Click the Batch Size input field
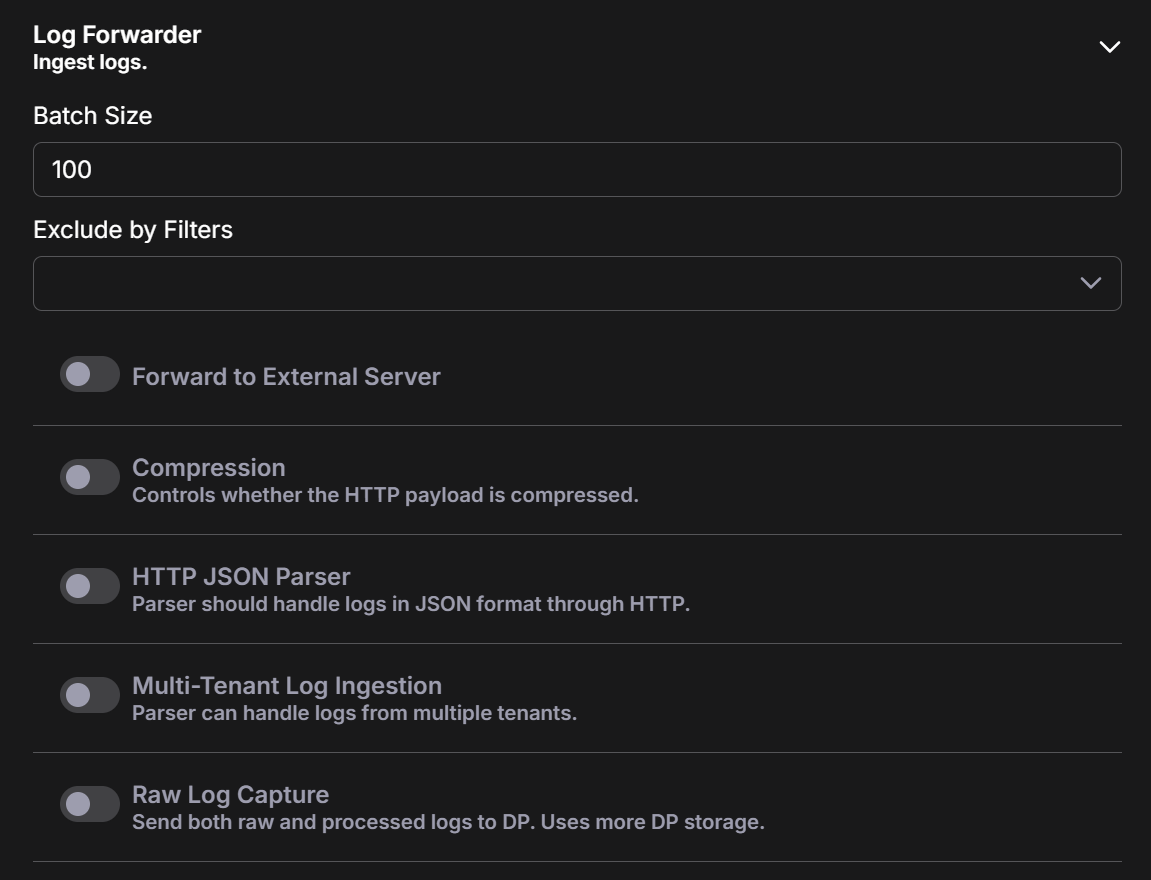1151x880 pixels. tap(576, 170)
